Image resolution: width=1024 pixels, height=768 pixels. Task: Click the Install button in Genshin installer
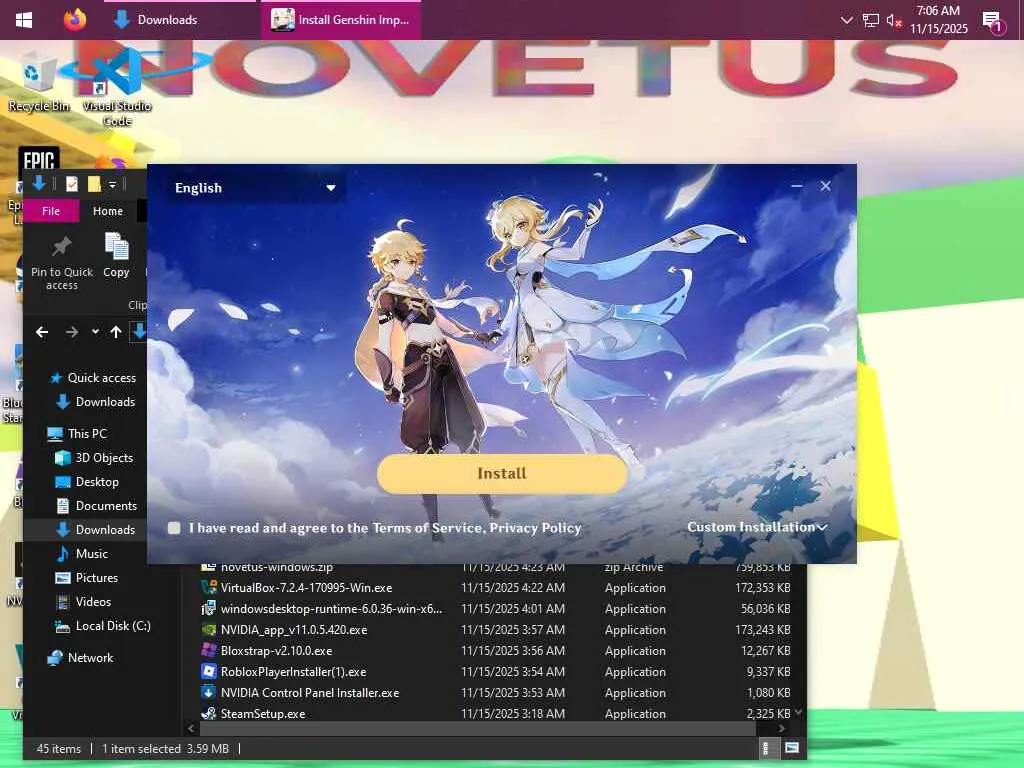[x=502, y=473]
